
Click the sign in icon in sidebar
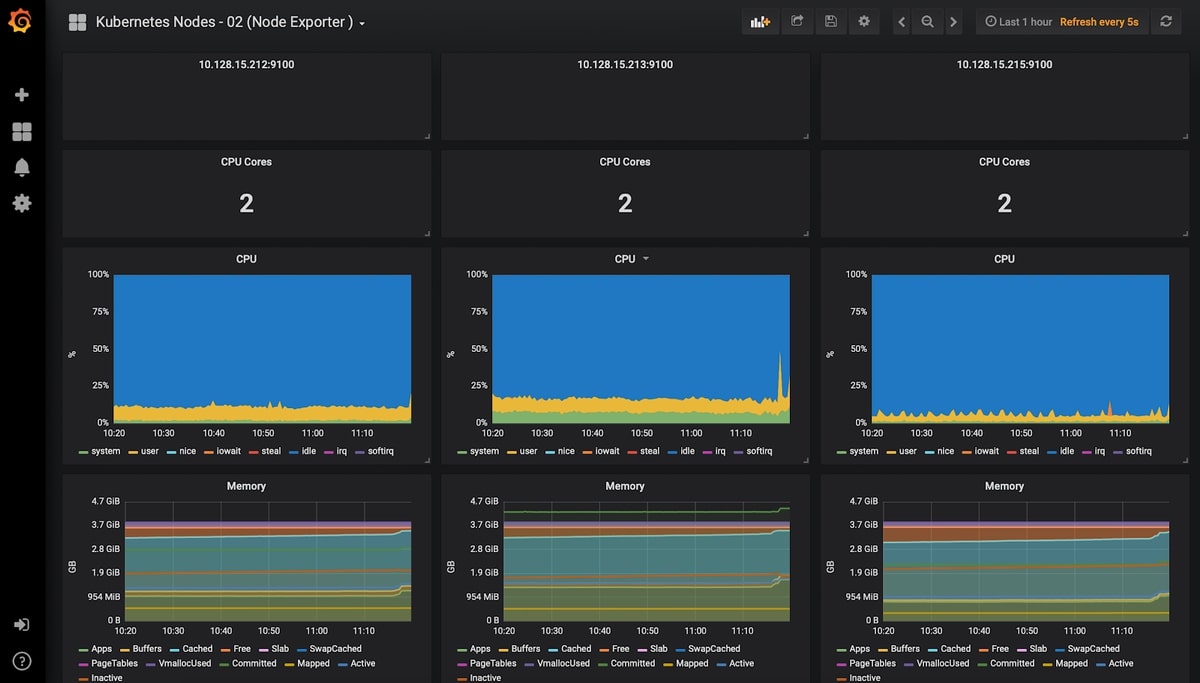tap(22, 625)
